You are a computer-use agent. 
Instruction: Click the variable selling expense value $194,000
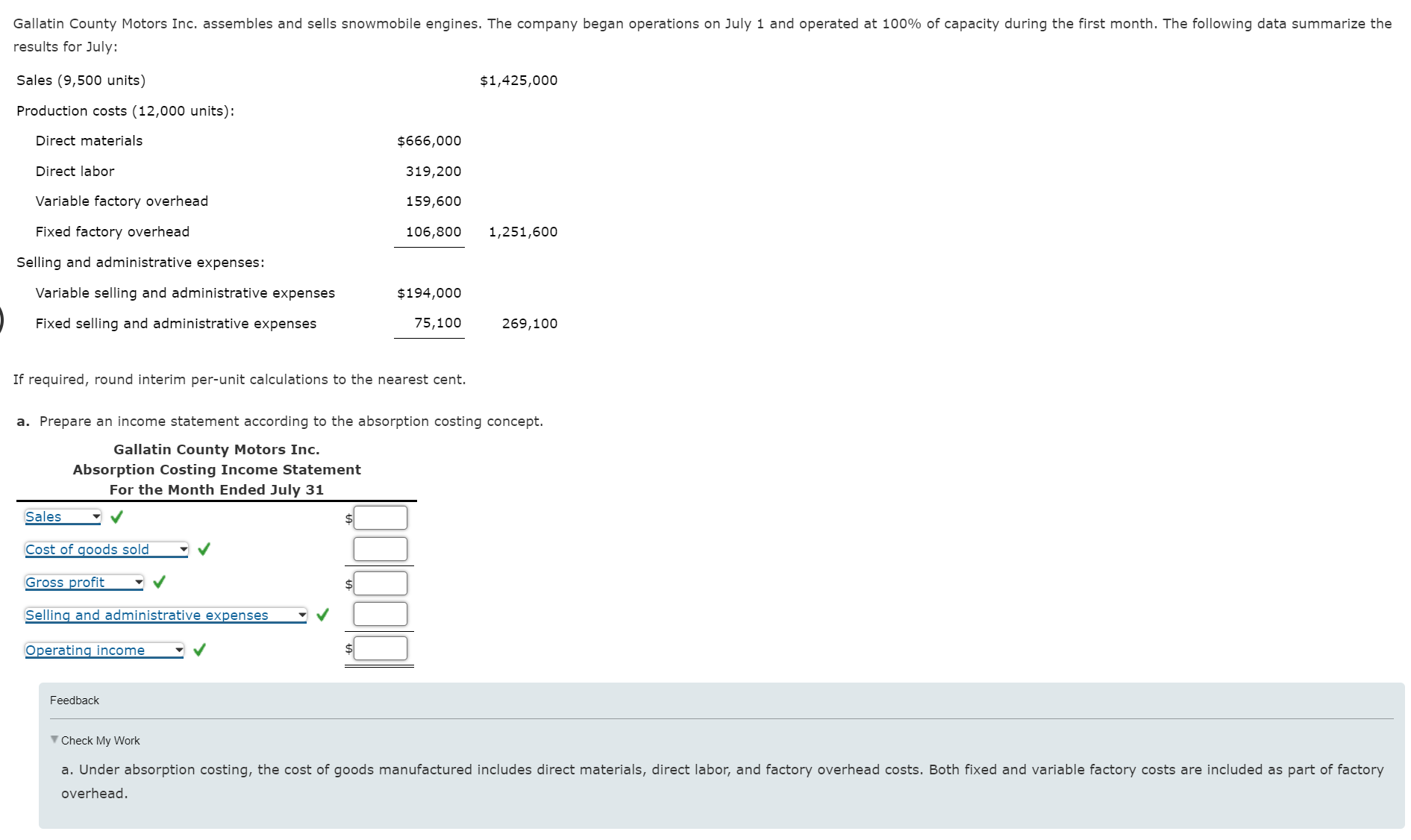click(x=429, y=293)
